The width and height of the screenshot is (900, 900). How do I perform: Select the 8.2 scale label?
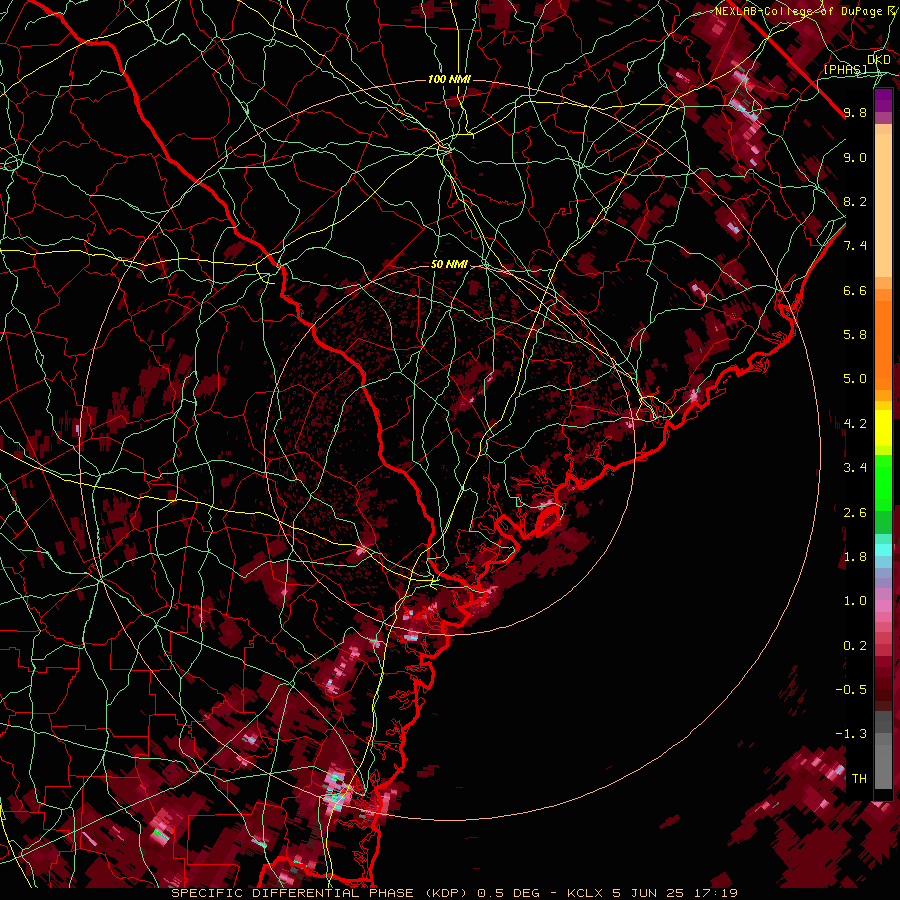point(855,201)
